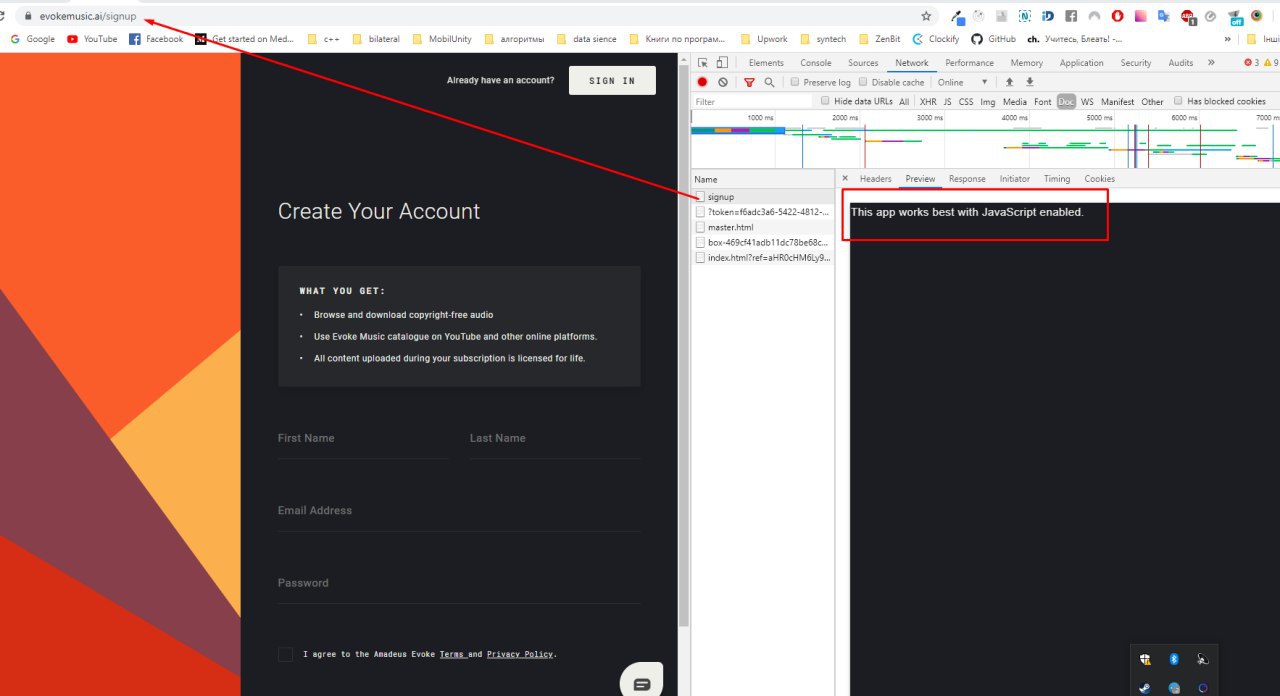The height and width of the screenshot is (696, 1280).
Task: Open the red AdBlock stop-hand extension
Action: click(1117, 16)
